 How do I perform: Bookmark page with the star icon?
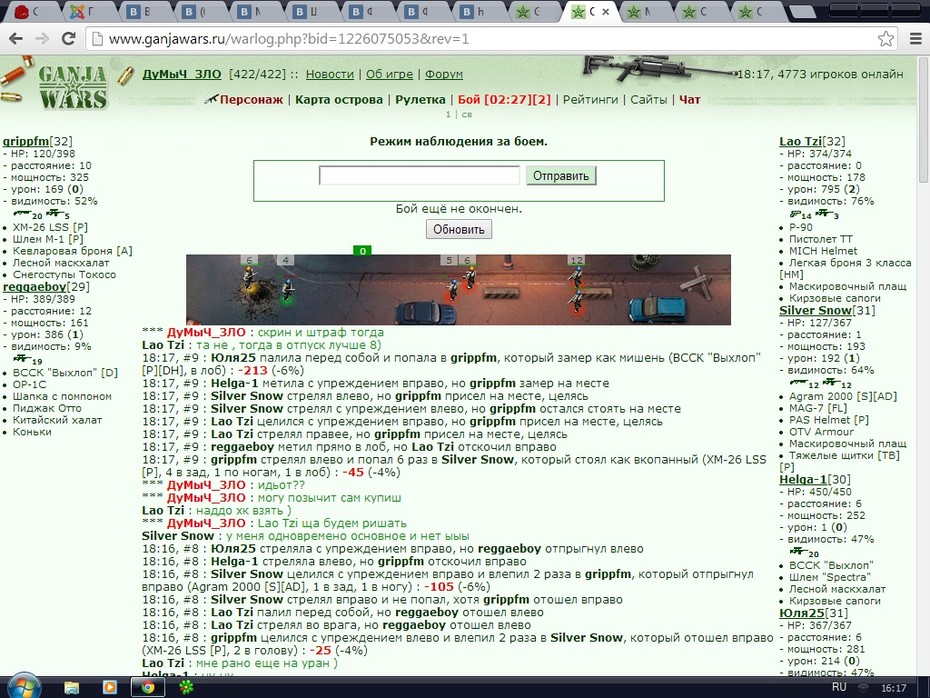(886, 39)
